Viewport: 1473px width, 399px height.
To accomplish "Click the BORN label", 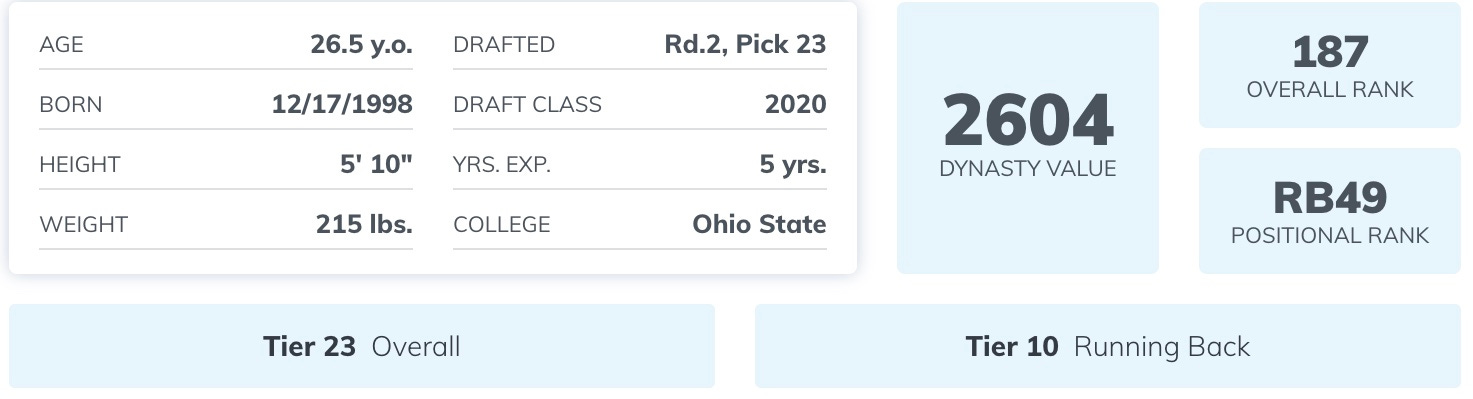I will coord(70,105).
